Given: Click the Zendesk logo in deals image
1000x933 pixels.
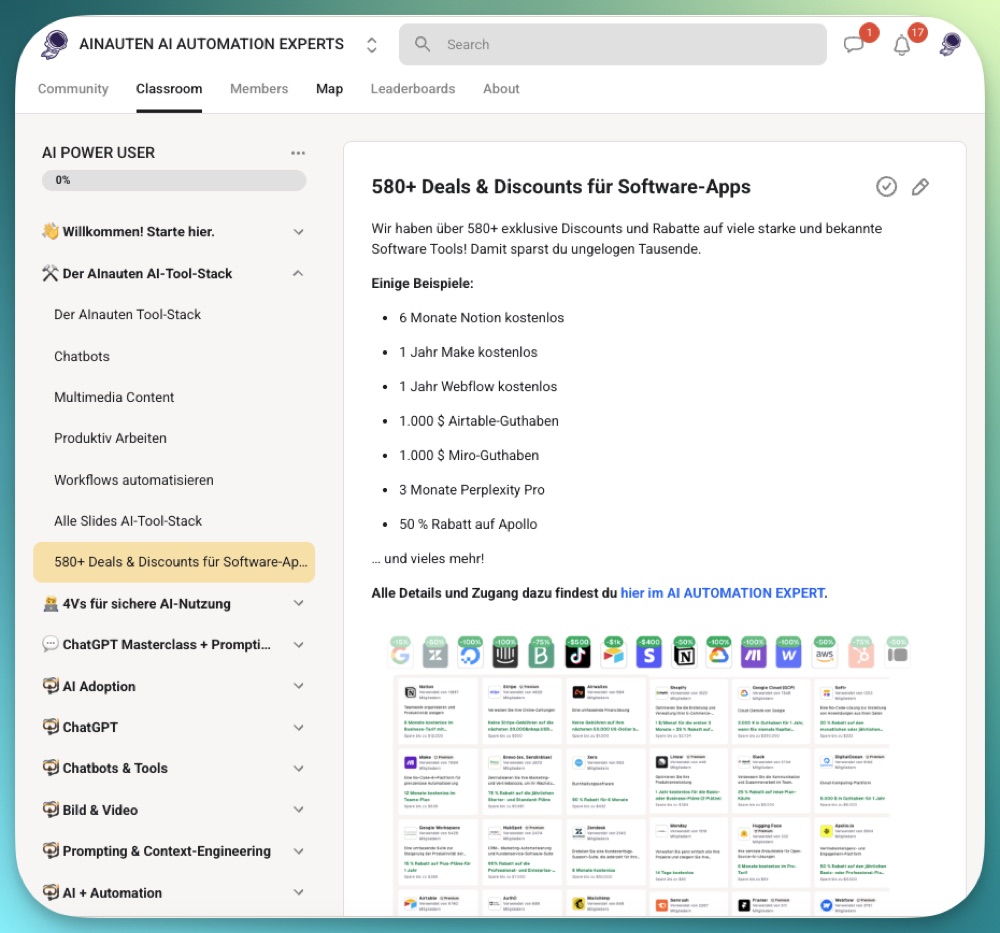Looking at the screenshot, I should (x=436, y=655).
